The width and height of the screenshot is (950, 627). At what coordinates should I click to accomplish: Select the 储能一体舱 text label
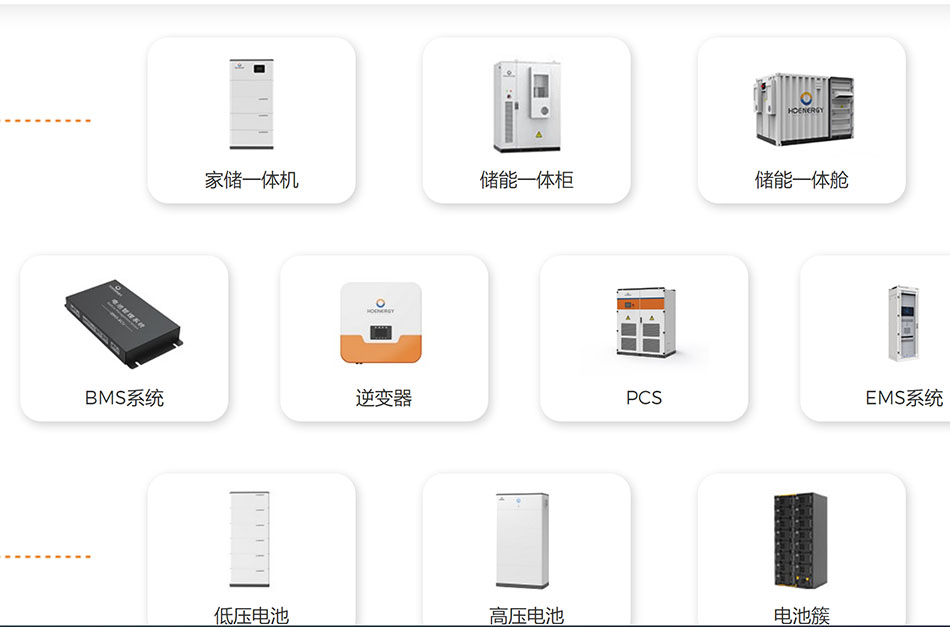tap(801, 180)
